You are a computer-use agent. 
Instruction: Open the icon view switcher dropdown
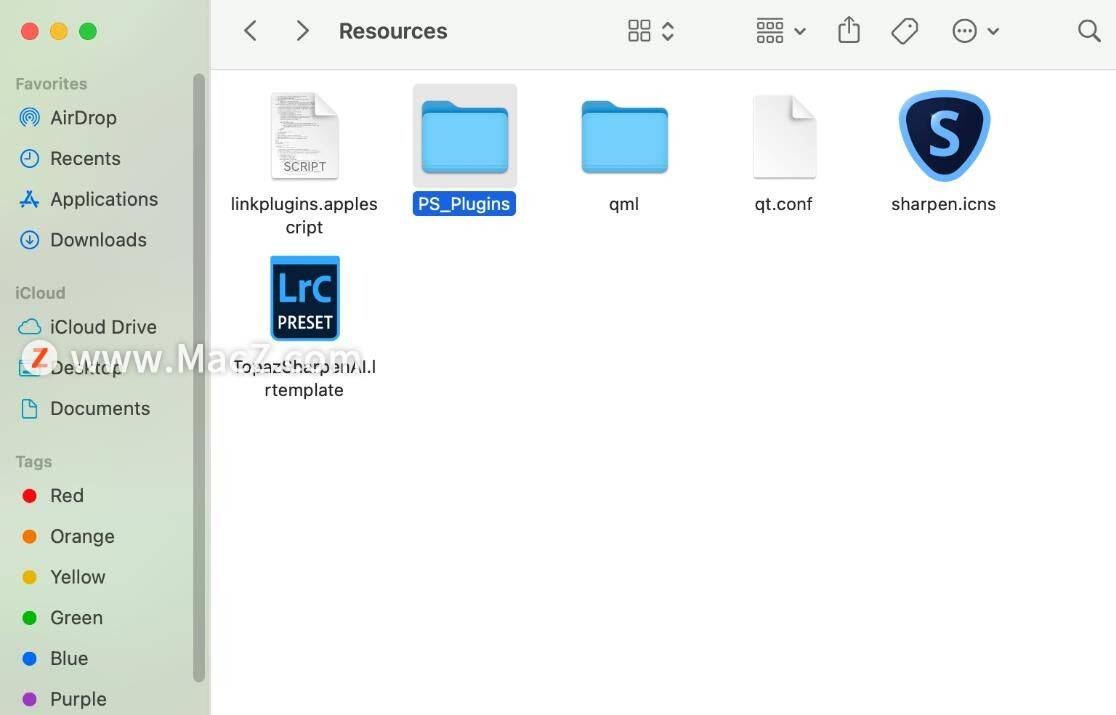(x=651, y=31)
